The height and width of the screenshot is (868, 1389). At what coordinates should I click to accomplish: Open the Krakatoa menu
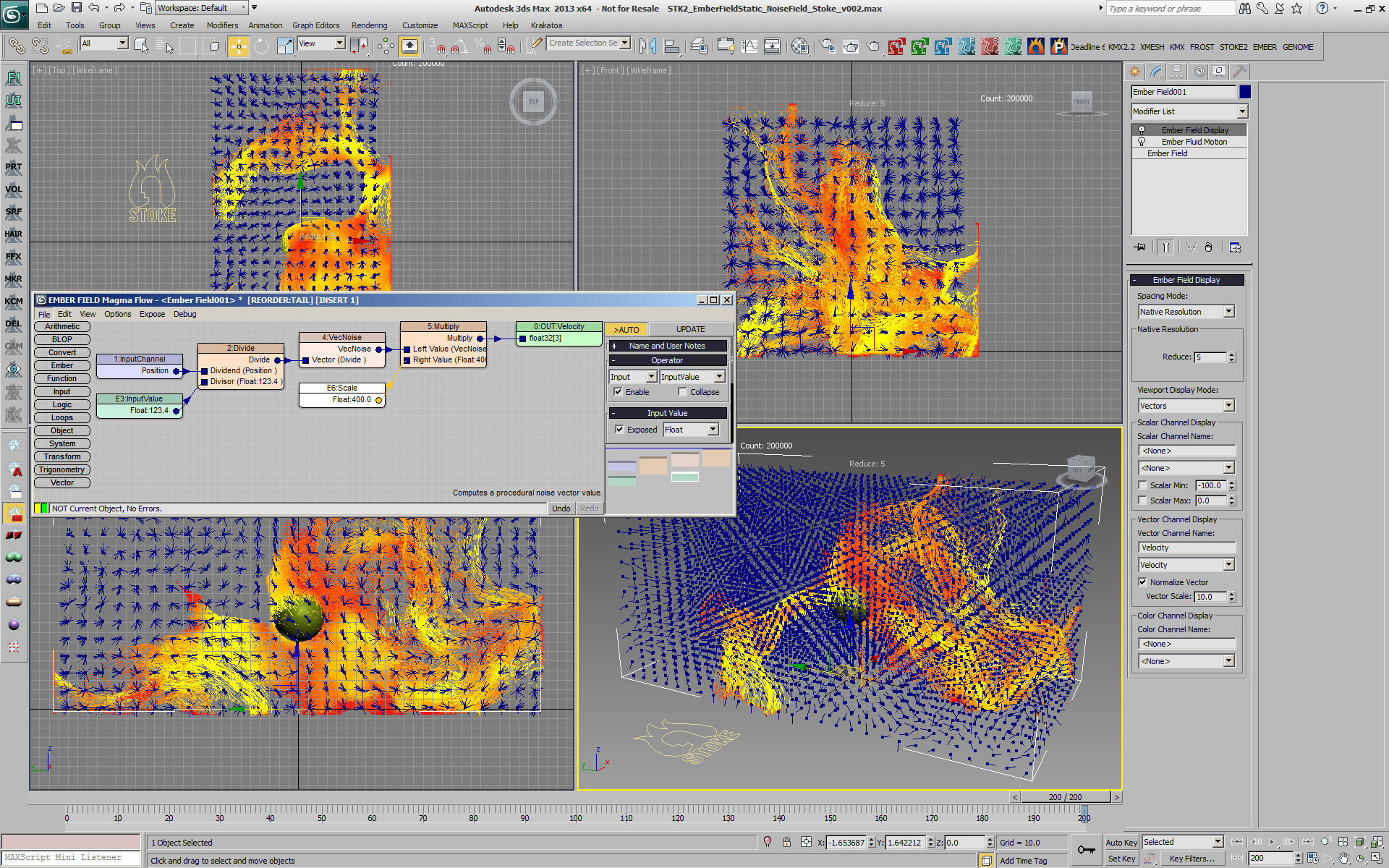(546, 25)
